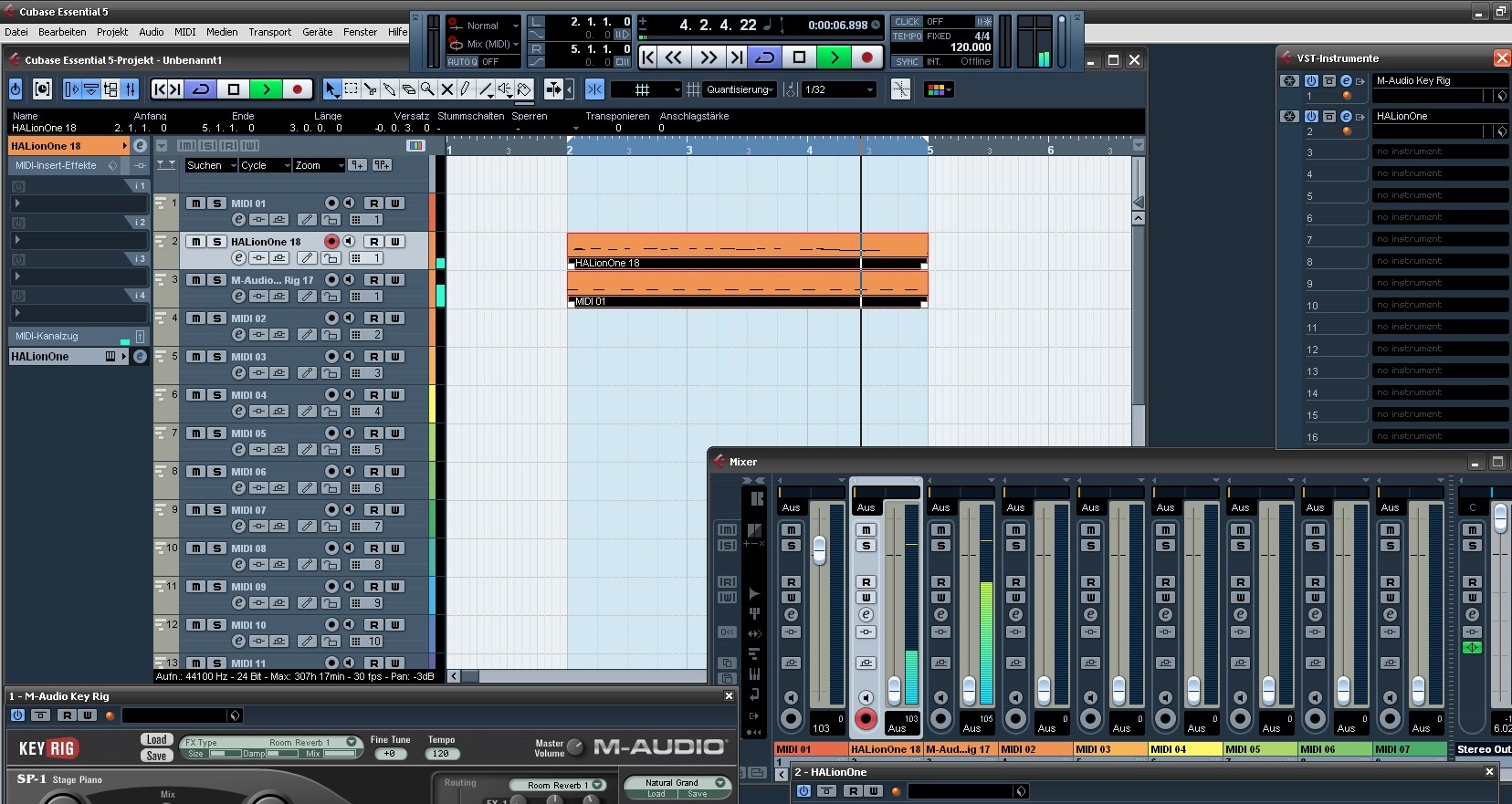Disable record enable on HALionOne 18 track

pyautogui.click(x=331, y=242)
